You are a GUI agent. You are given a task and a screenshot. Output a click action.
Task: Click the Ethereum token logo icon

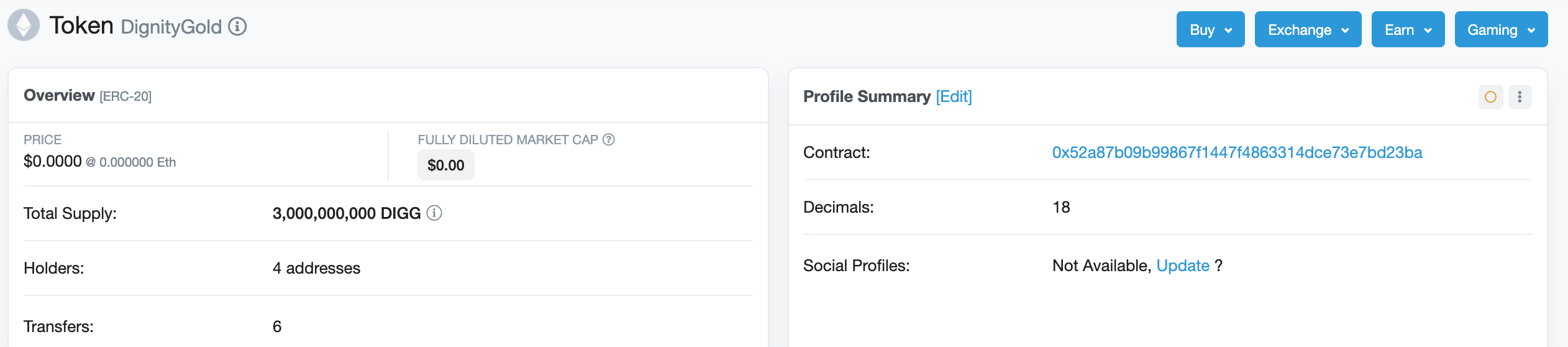pos(24,25)
